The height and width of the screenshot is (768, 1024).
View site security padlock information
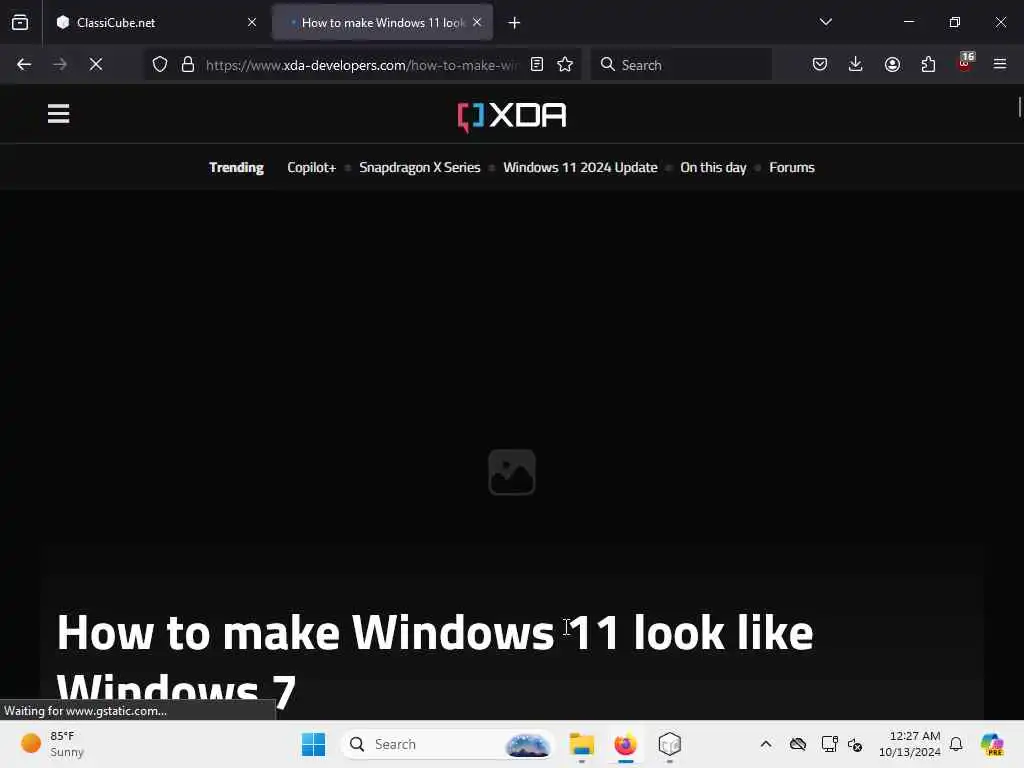point(188,65)
